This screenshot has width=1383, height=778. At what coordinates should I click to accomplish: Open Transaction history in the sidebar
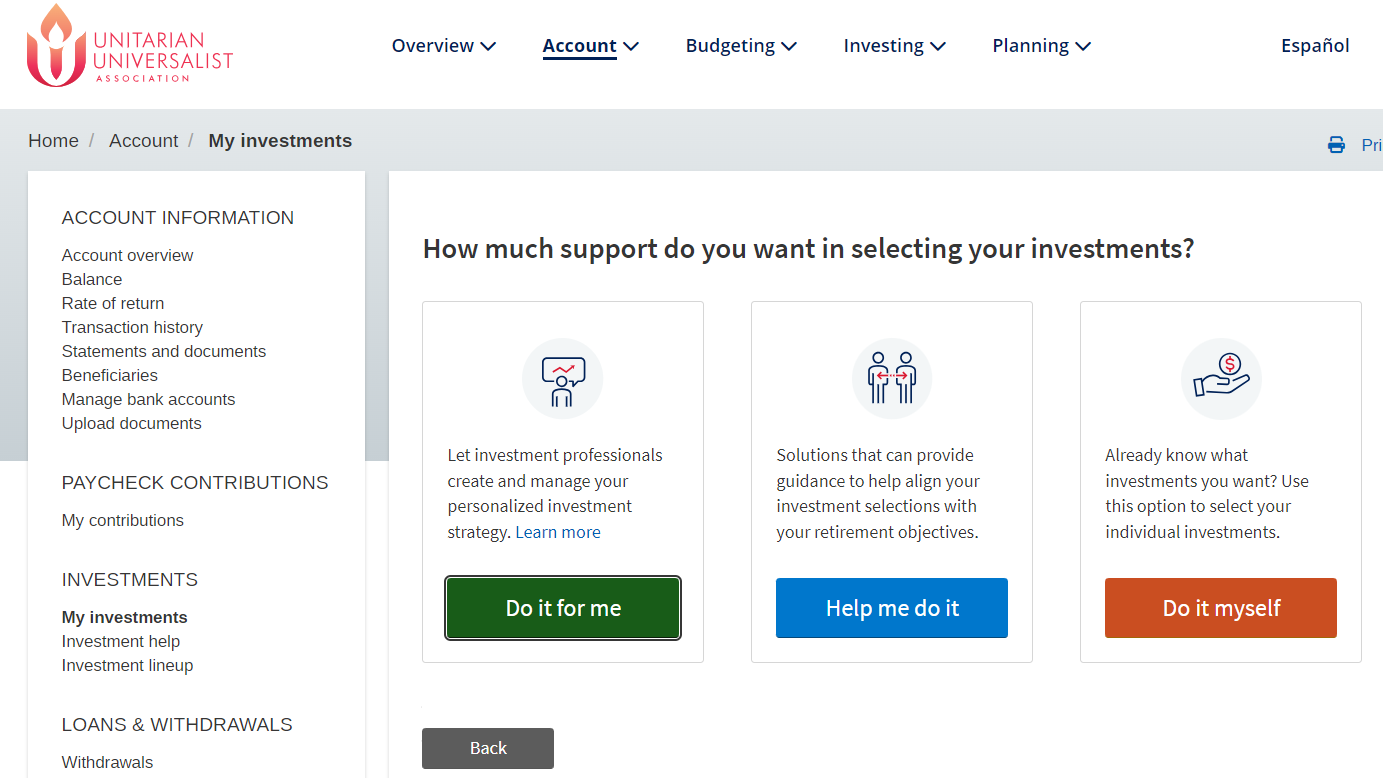pos(132,327)
